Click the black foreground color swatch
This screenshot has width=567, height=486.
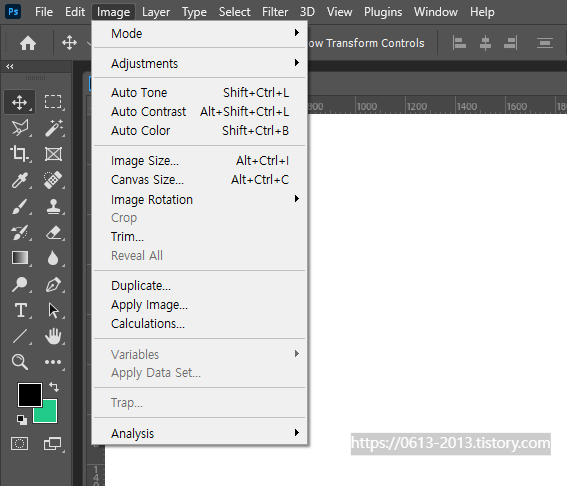tap(30, 395)
